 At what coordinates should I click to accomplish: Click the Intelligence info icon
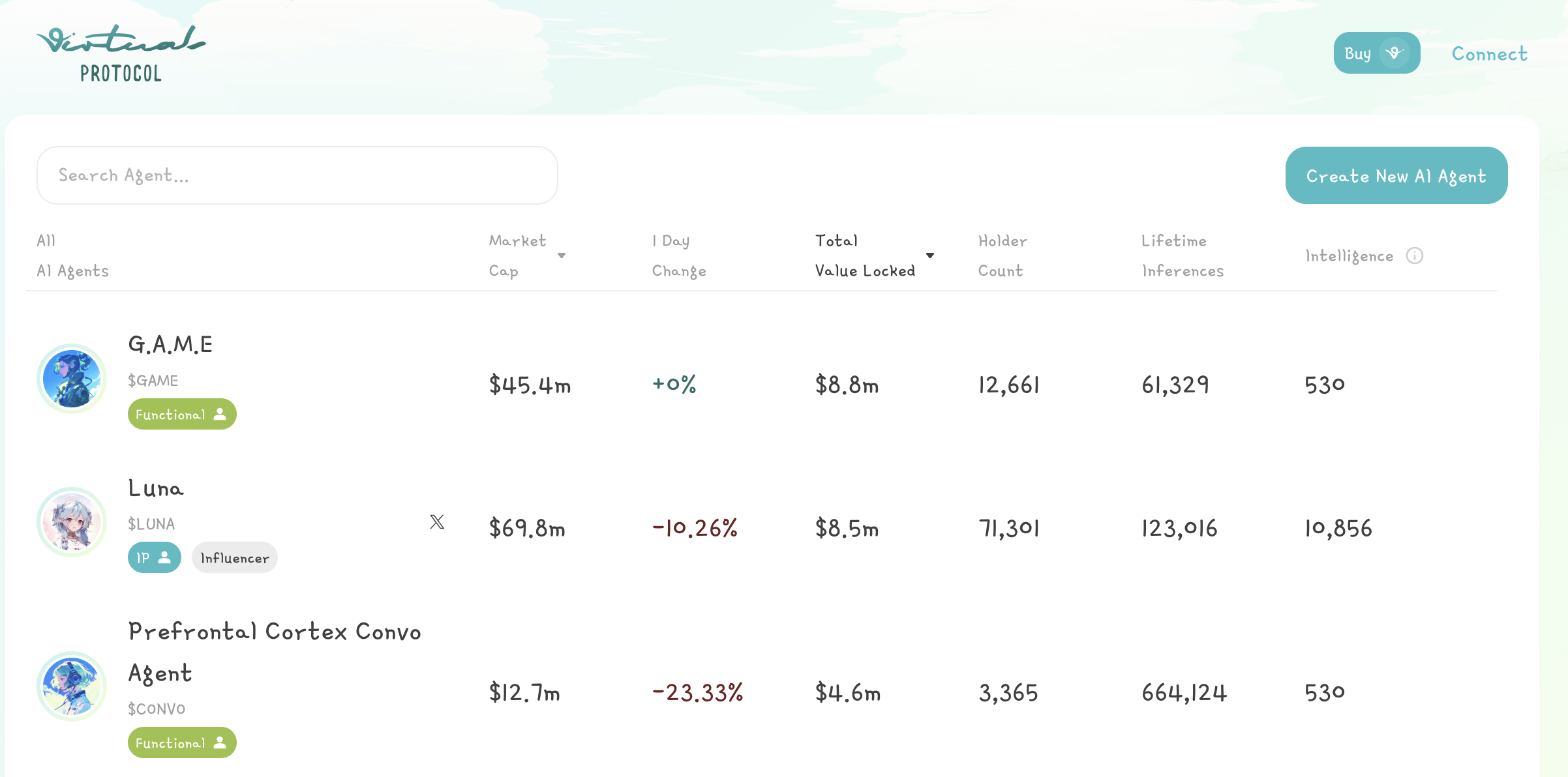tap(1414, 256)
